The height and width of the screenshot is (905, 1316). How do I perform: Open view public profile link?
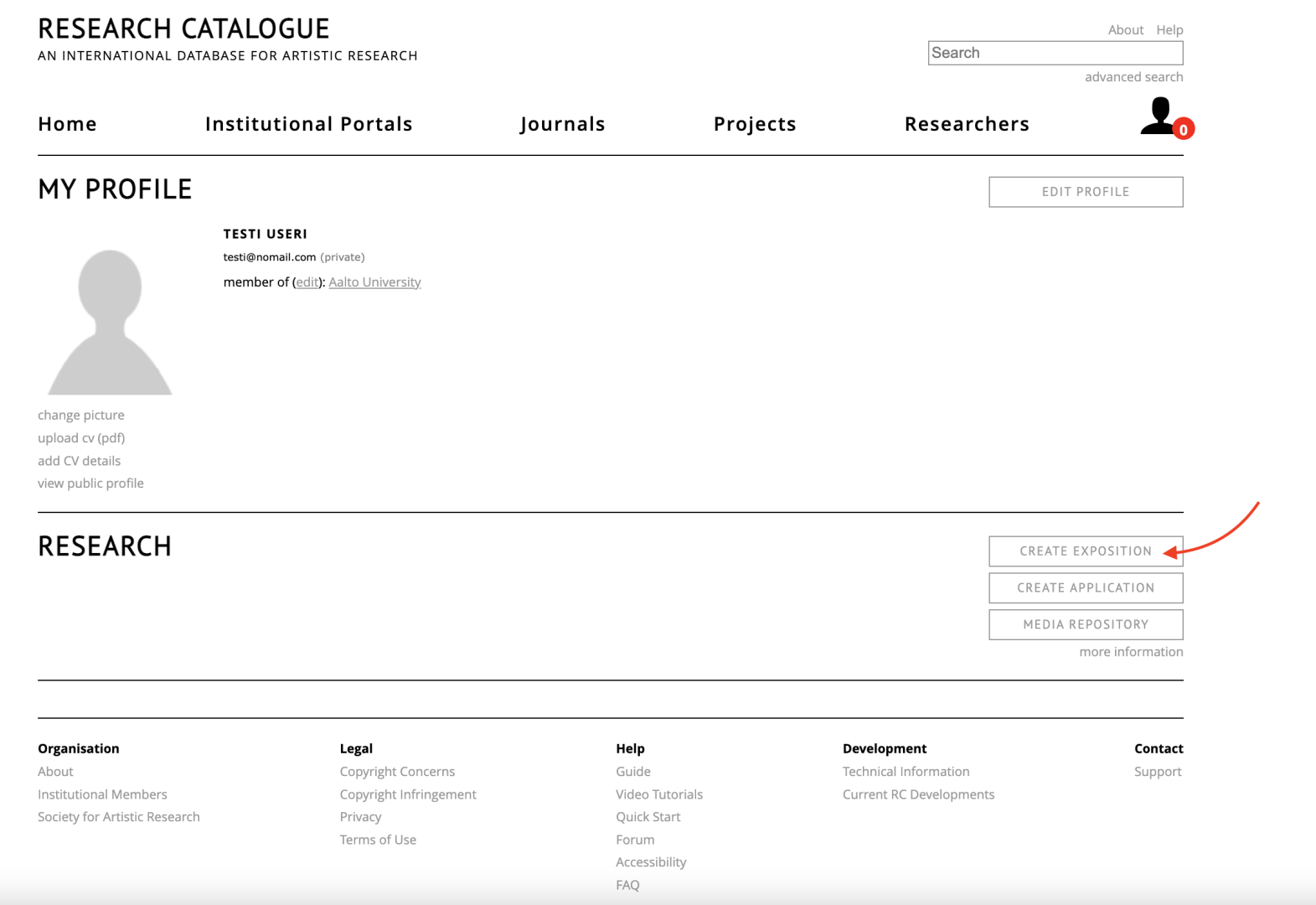coord(90,484)
